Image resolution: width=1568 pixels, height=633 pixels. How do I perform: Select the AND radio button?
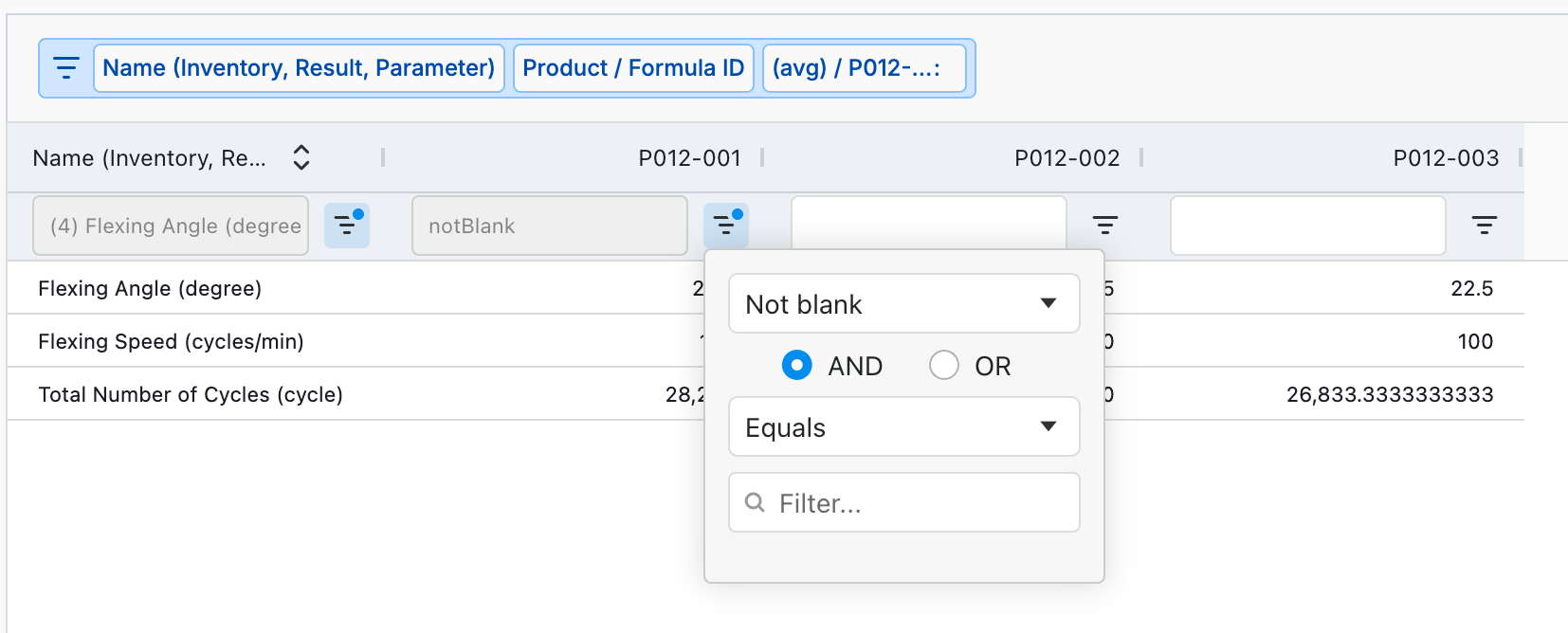797,365
